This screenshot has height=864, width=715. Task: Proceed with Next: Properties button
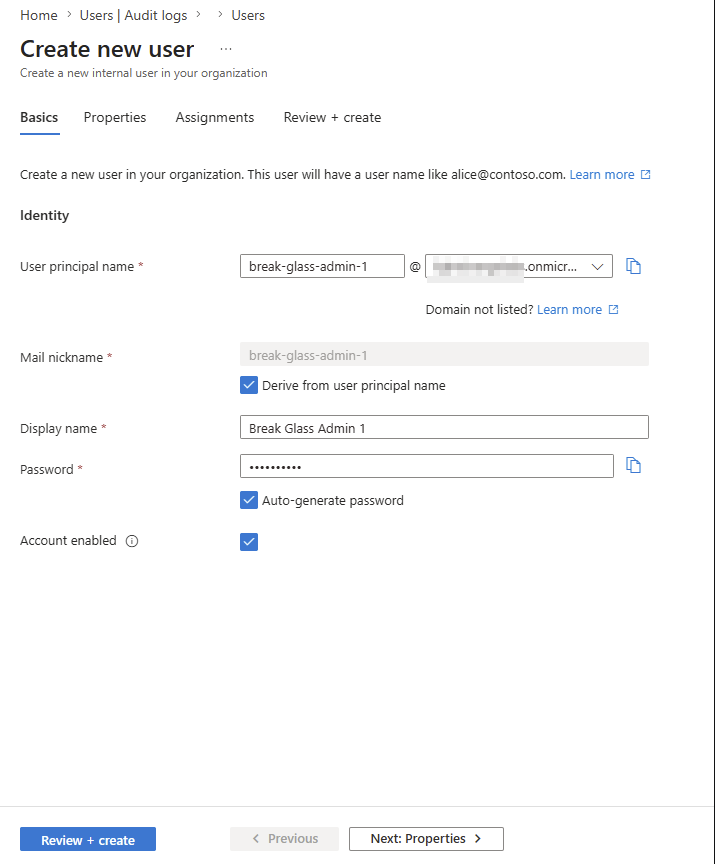426,839
